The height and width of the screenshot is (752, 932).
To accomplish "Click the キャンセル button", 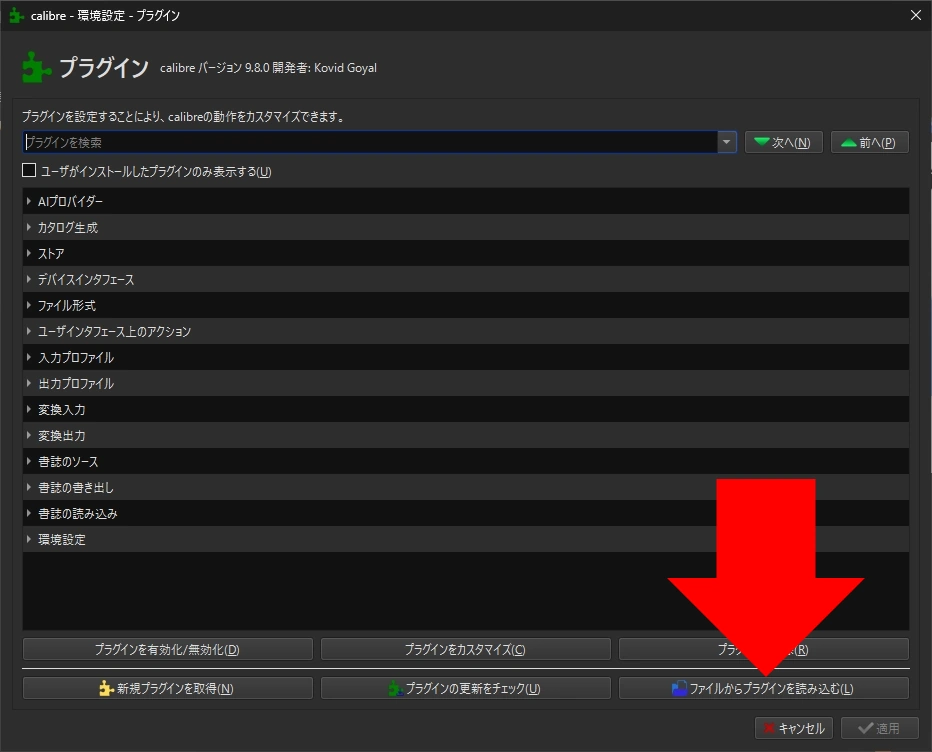I will tap(794, 728).
